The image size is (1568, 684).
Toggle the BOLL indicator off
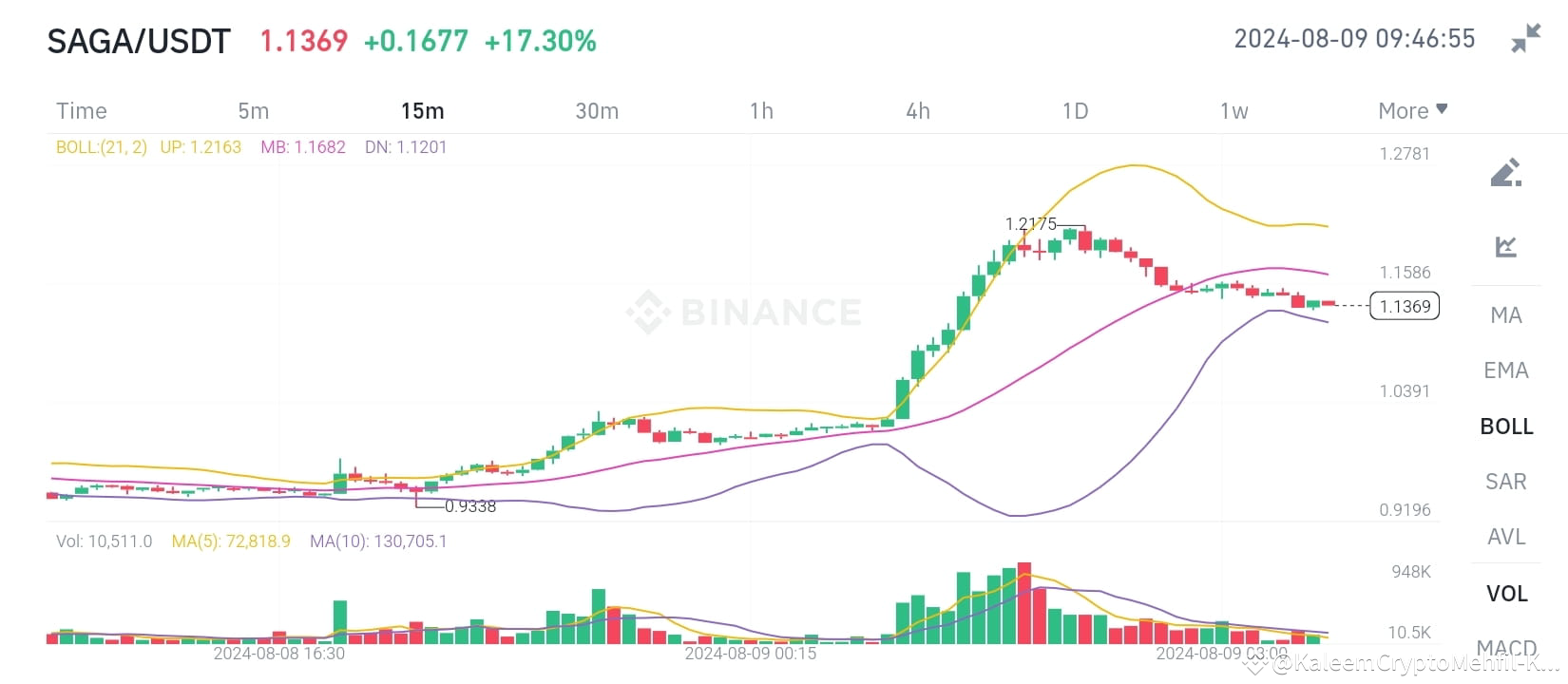tap(1505, 426)
